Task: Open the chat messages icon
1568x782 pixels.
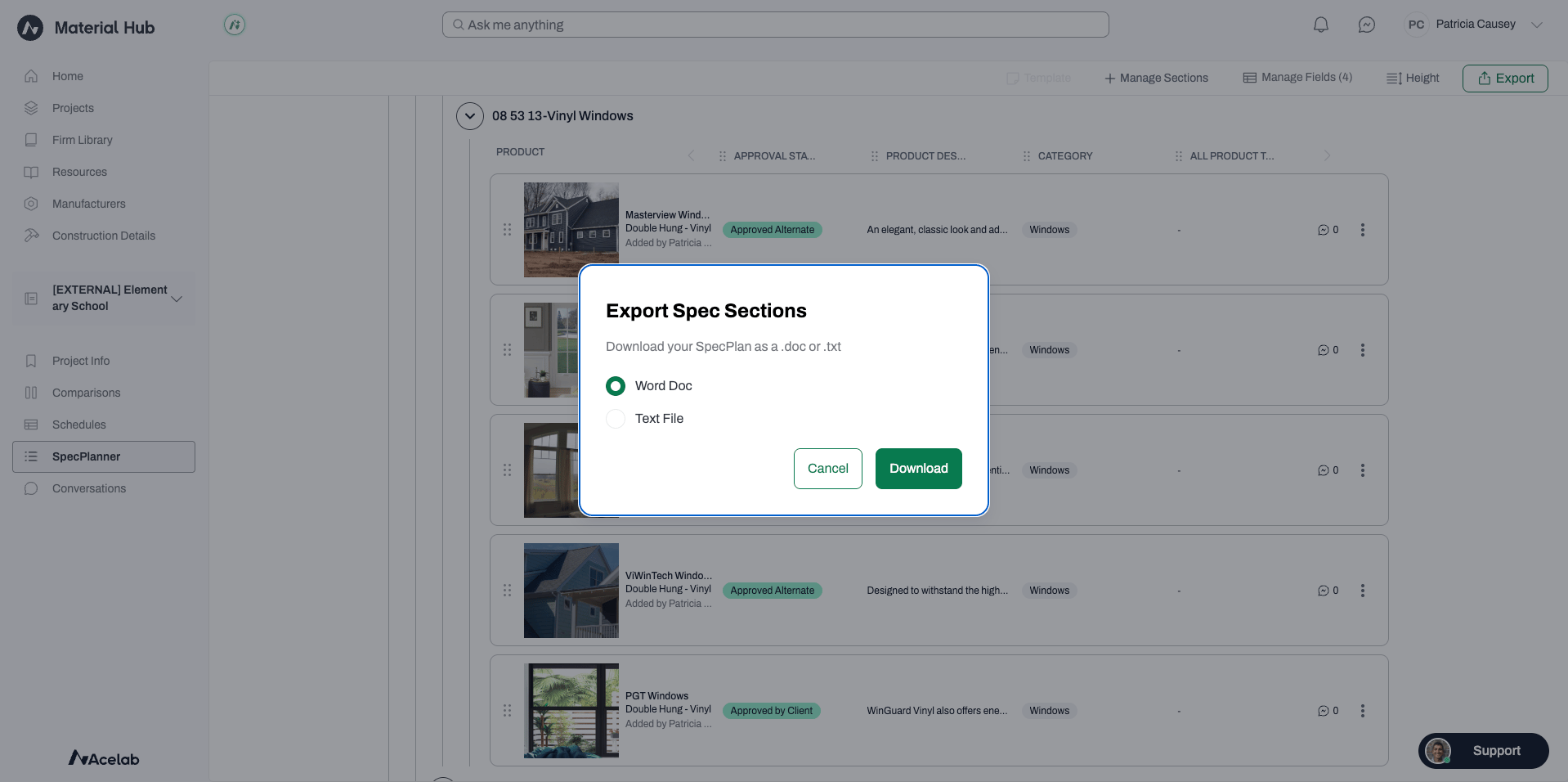Action: tap(1366, 25)
